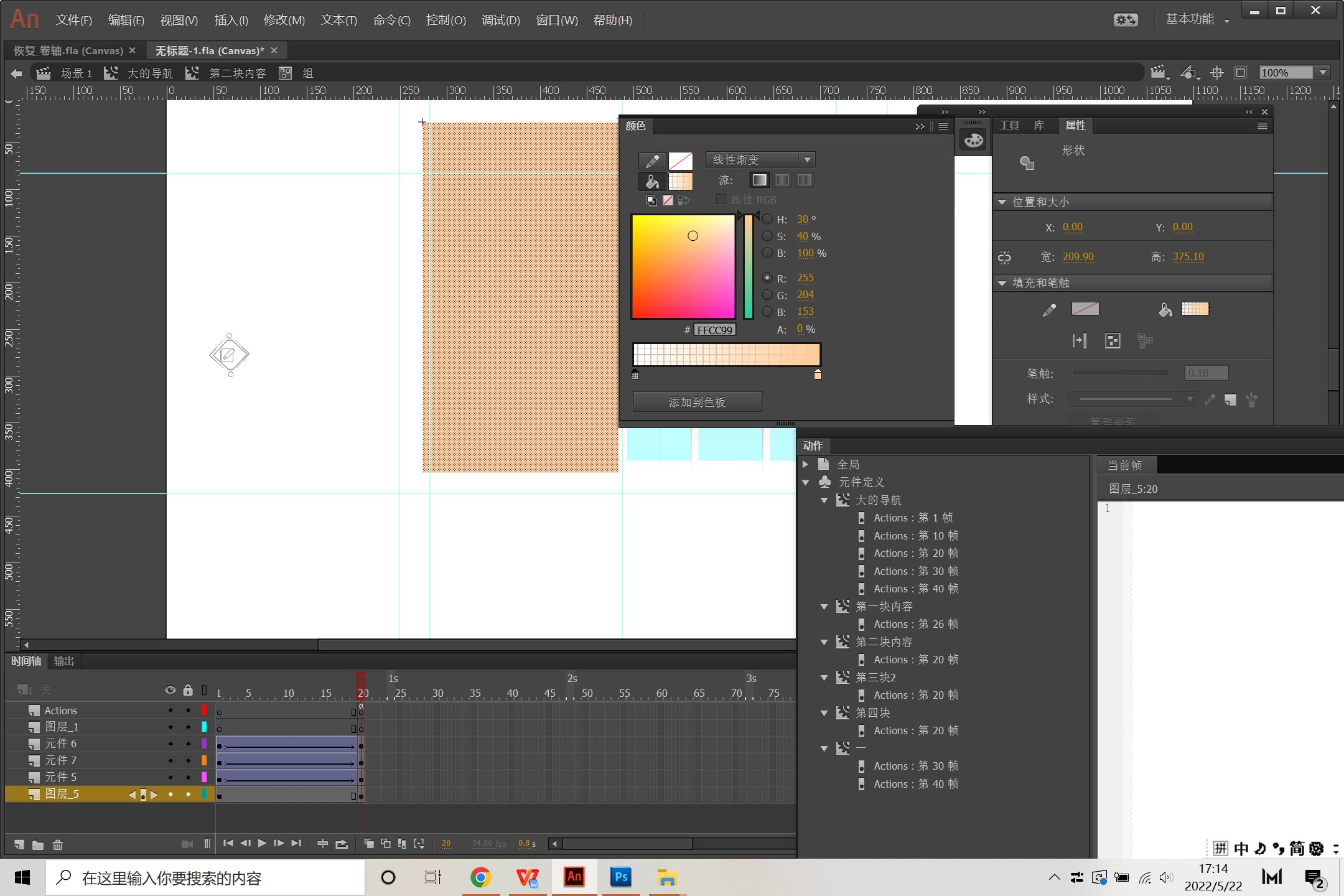Select the G green channel radio button
This screenshot has height=896, width=1344.
[x=767, y=295]
